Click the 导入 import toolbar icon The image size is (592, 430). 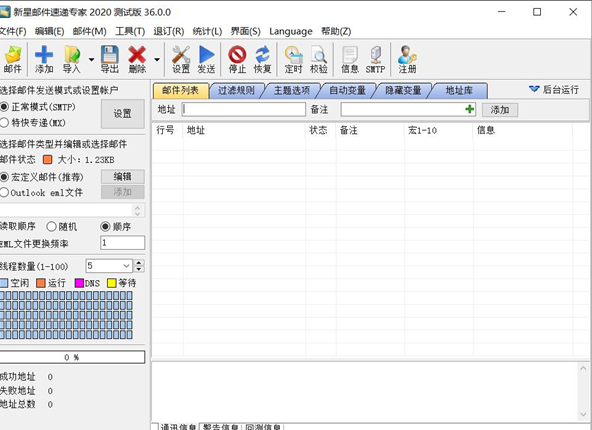(72, 59)
